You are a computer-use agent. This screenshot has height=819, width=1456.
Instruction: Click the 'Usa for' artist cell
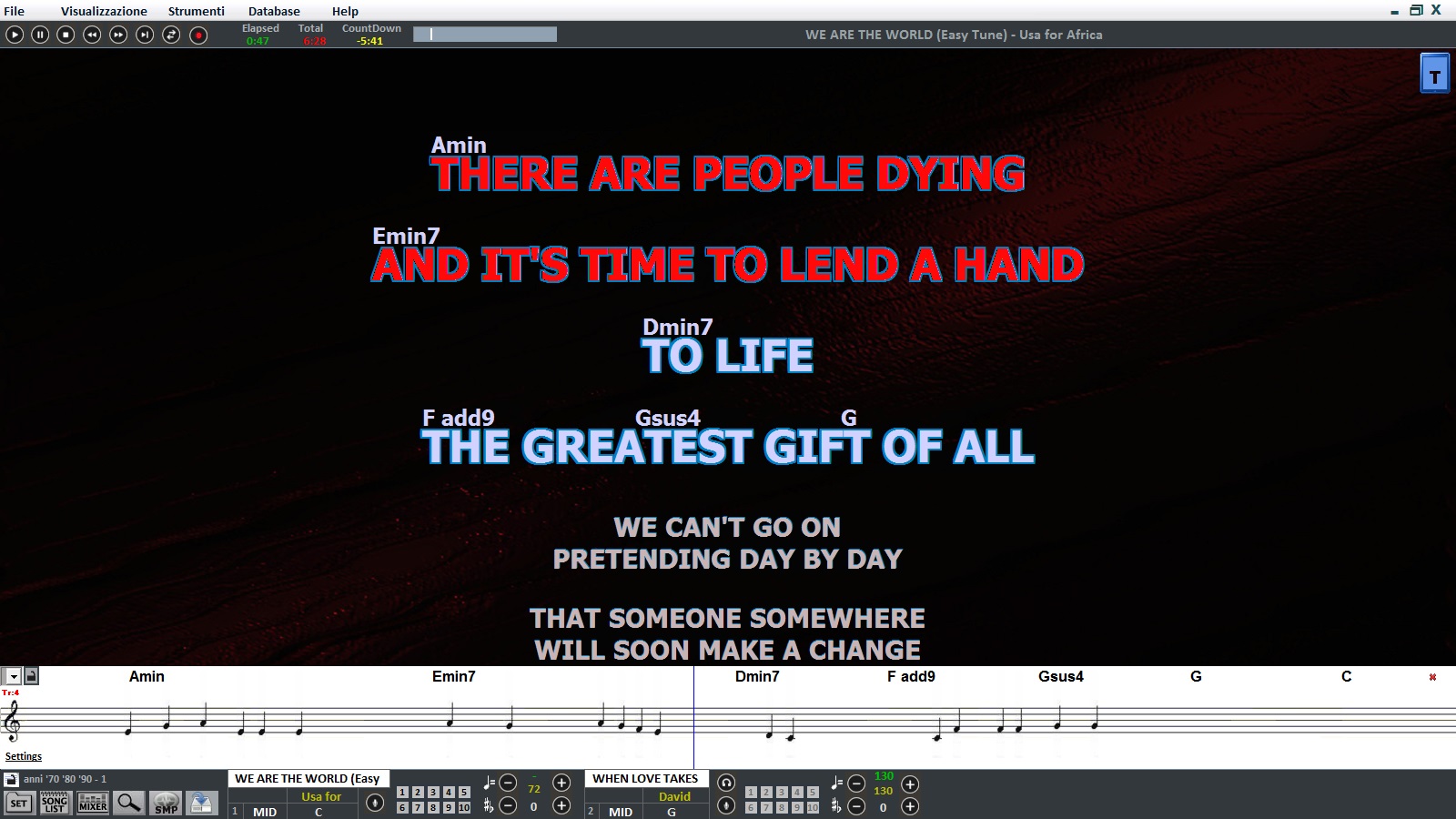[320, 796]
